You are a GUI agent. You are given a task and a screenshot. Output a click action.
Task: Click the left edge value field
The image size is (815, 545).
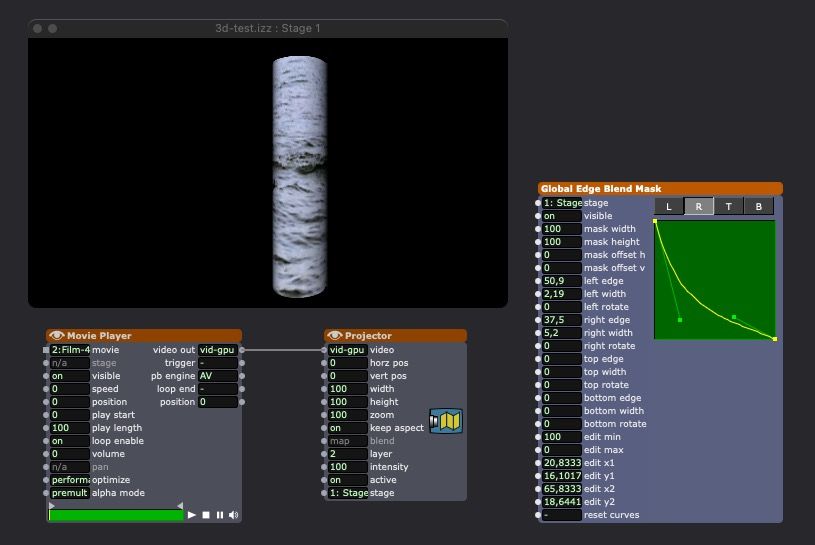(x=561, y=281)
